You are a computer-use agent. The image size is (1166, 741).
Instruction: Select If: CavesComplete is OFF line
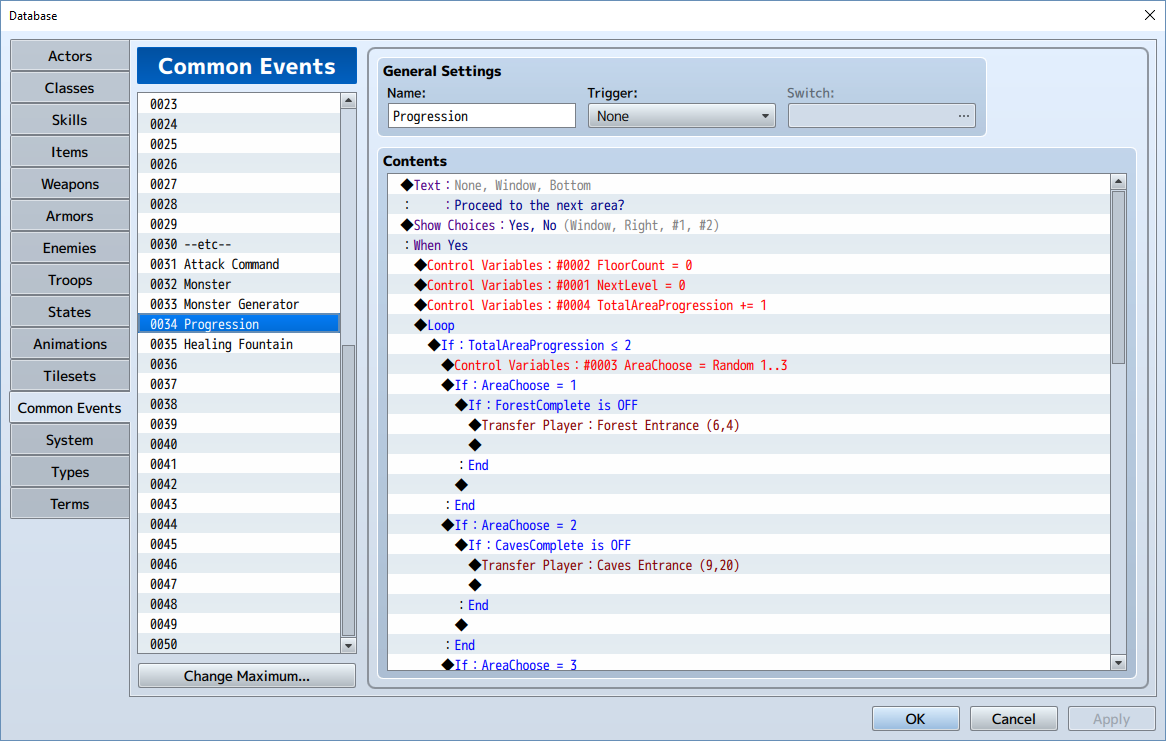click(749, 545)
